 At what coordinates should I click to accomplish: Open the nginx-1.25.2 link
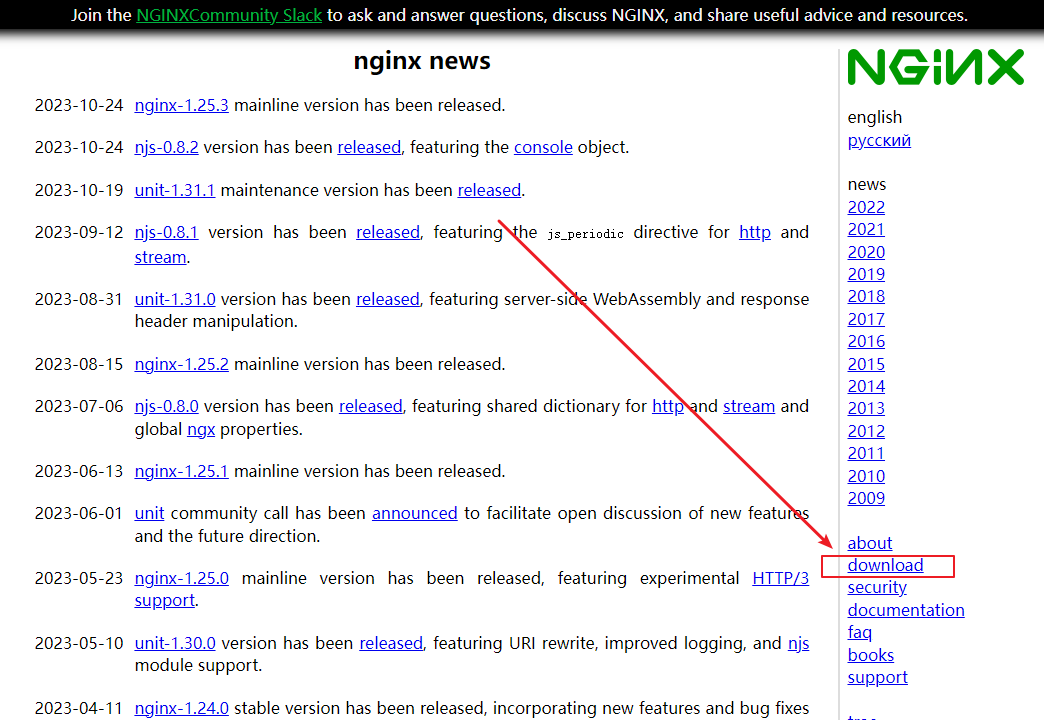(181, 364)
